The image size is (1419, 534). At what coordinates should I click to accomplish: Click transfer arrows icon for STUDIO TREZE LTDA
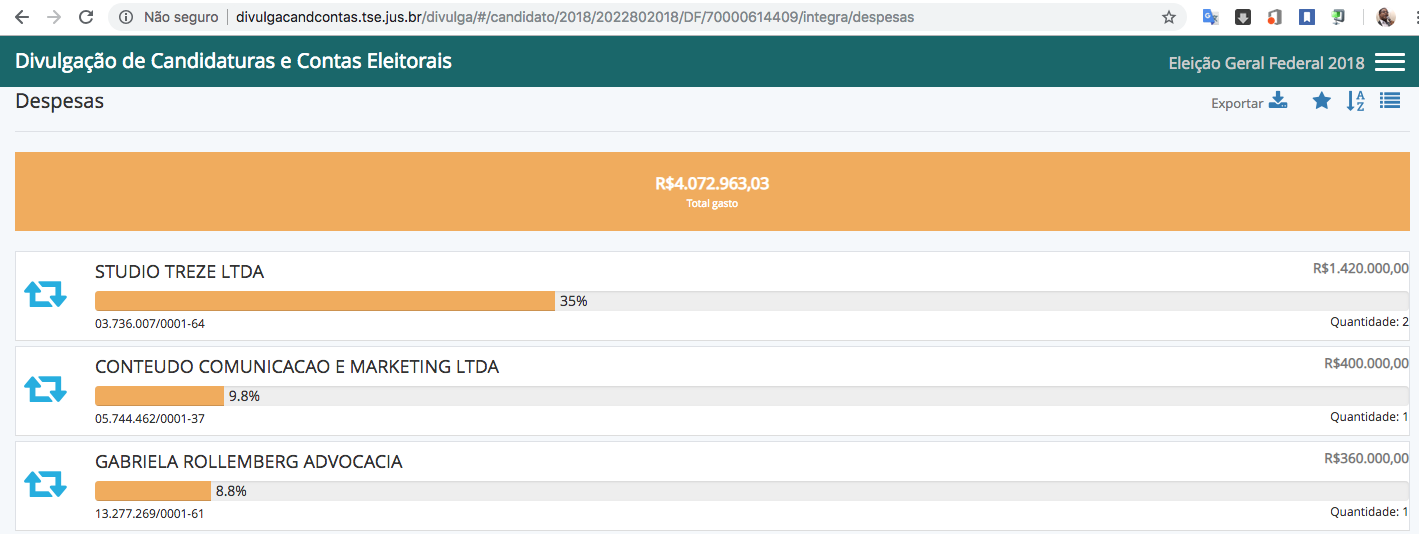pyautogui.click(x=45, y=294)
